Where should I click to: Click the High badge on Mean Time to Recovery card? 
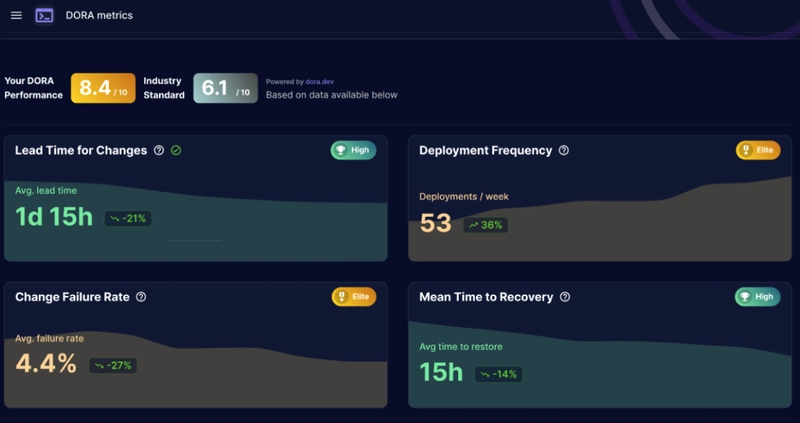click(x=757, y=296)
